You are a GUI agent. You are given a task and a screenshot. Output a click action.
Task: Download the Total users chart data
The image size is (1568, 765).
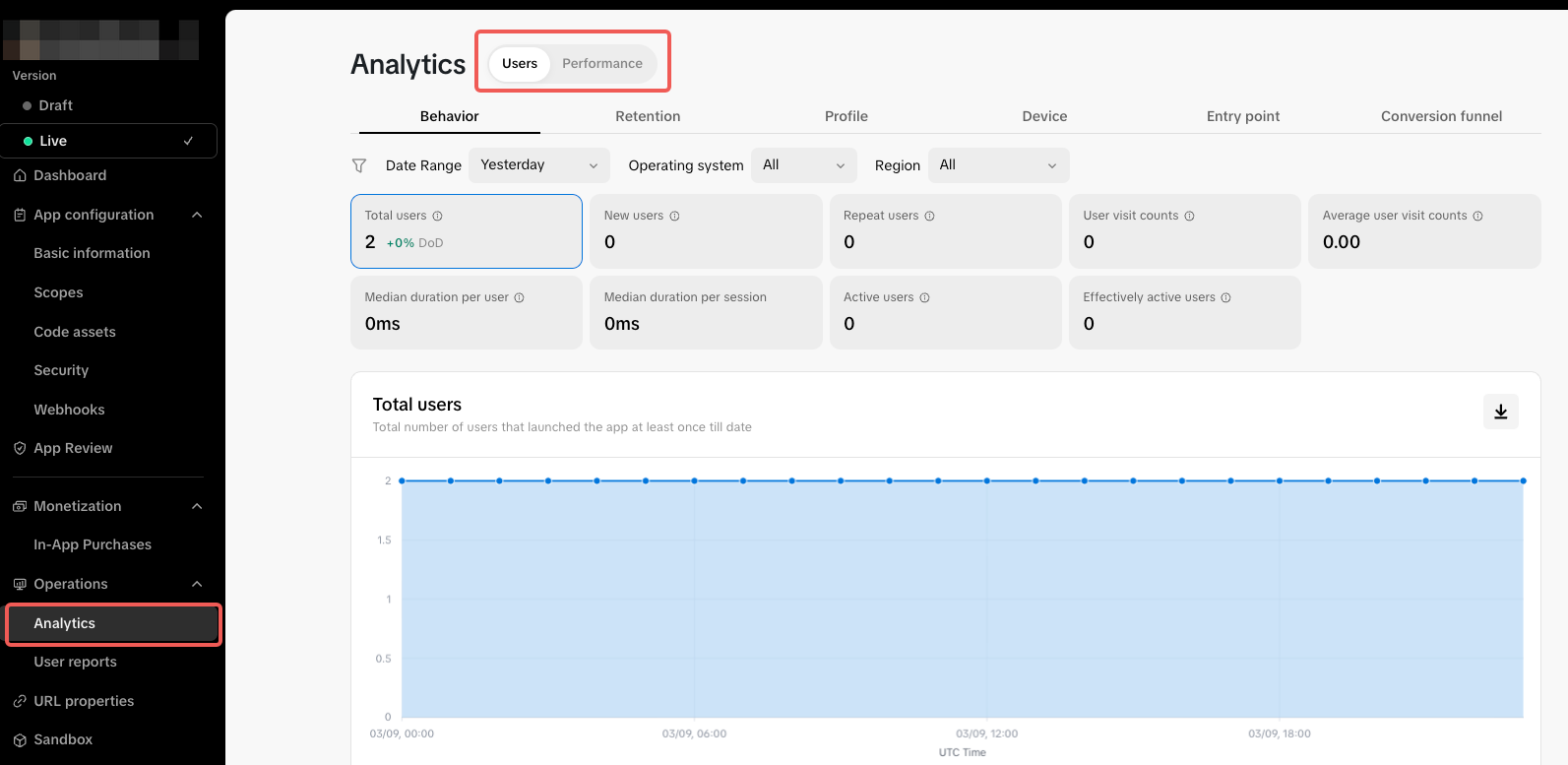[x=1500, y=412]
